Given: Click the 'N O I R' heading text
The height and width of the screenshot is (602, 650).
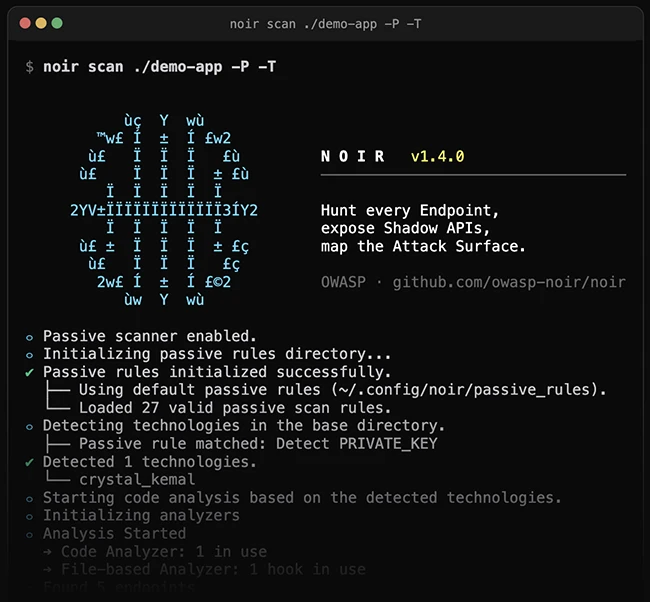Looking at the screenshot, I should 353,156.
